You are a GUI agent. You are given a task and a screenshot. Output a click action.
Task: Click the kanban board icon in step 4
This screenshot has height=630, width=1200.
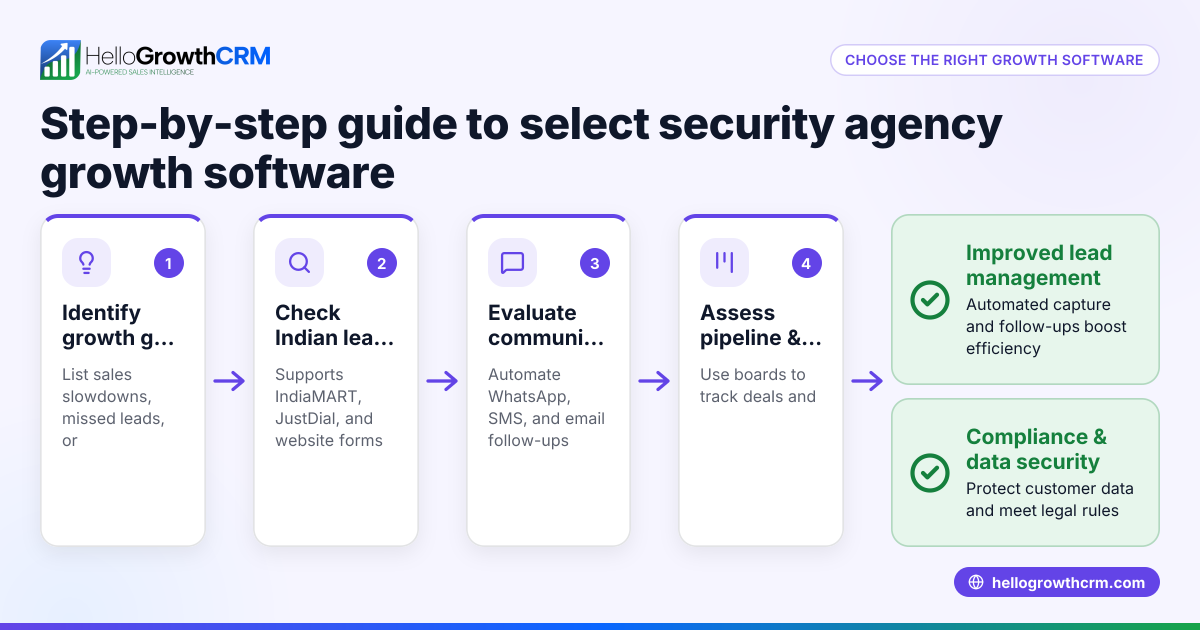click(724, 263)
